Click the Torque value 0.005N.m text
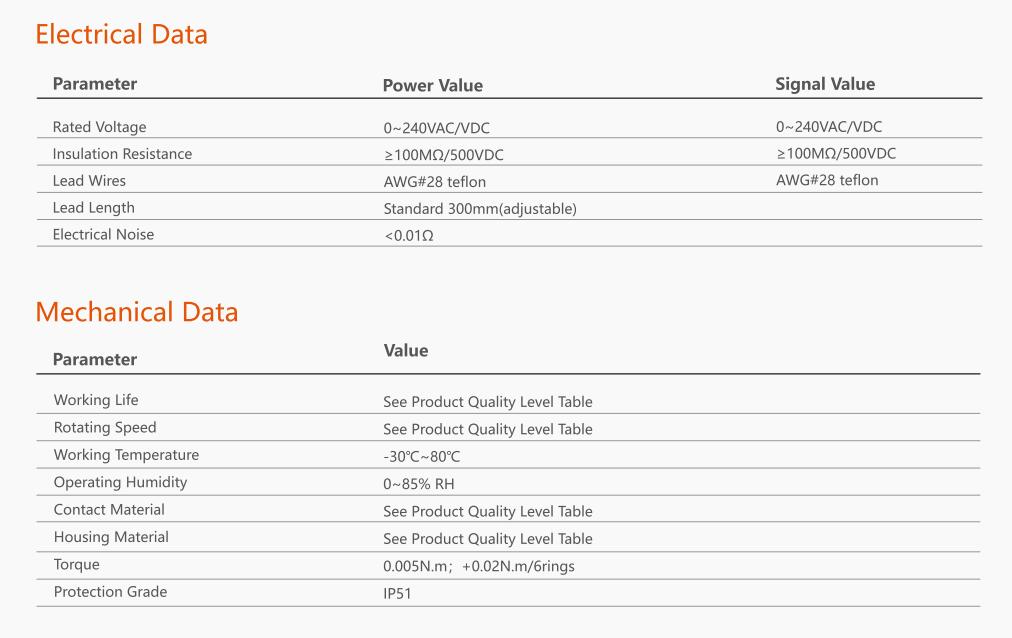The width and height of the screenshot is (1012, 638). (416, 566)
